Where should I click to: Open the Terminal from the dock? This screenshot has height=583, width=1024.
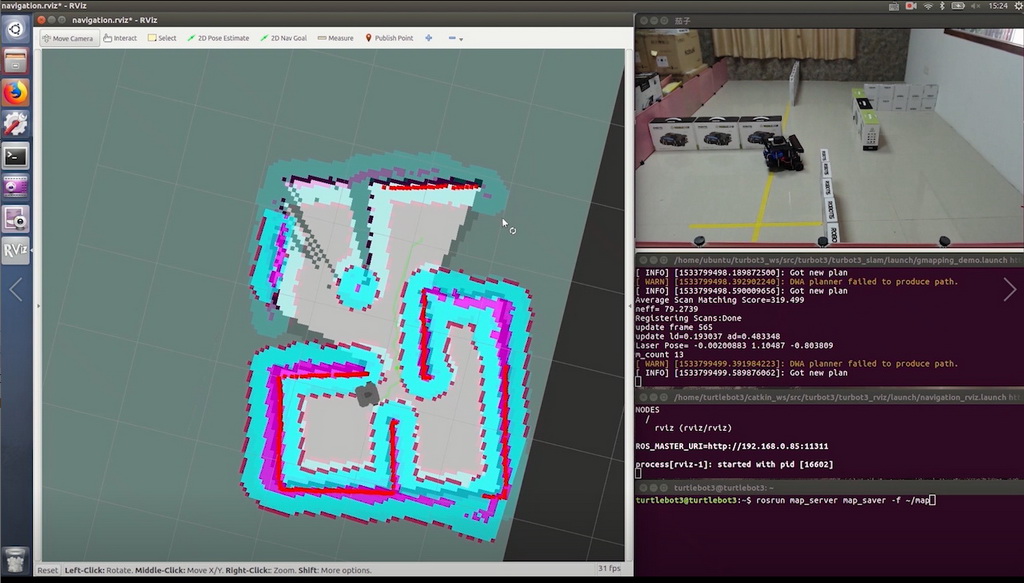16,156
